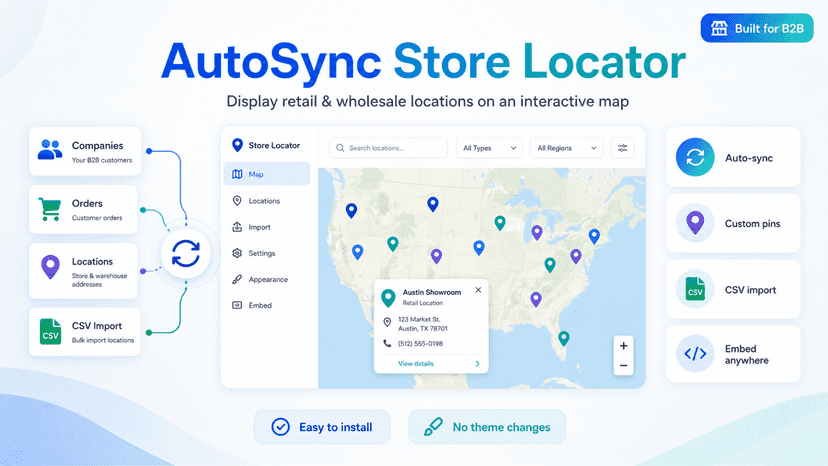
Task: Click the Auto-sync feature icon
Action: click(x=695, y=157)
